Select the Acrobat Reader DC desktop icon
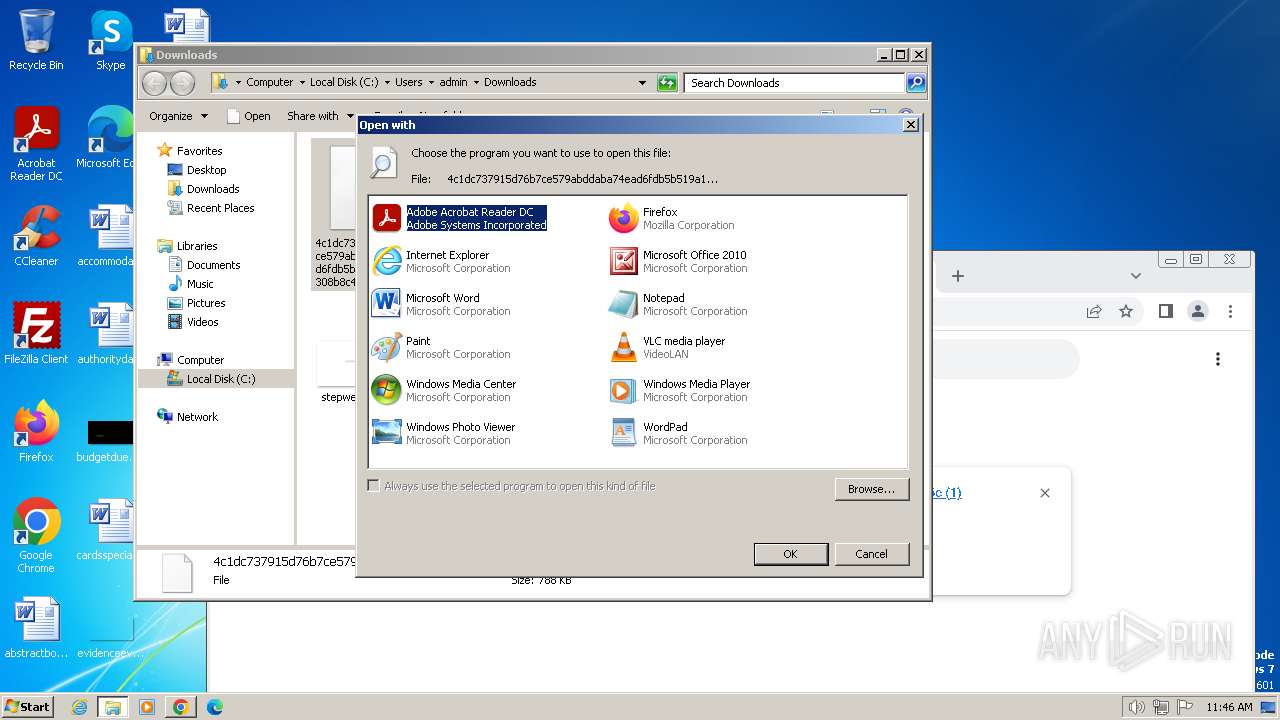Screen dimensions: 1280x720 click(36, 145)
